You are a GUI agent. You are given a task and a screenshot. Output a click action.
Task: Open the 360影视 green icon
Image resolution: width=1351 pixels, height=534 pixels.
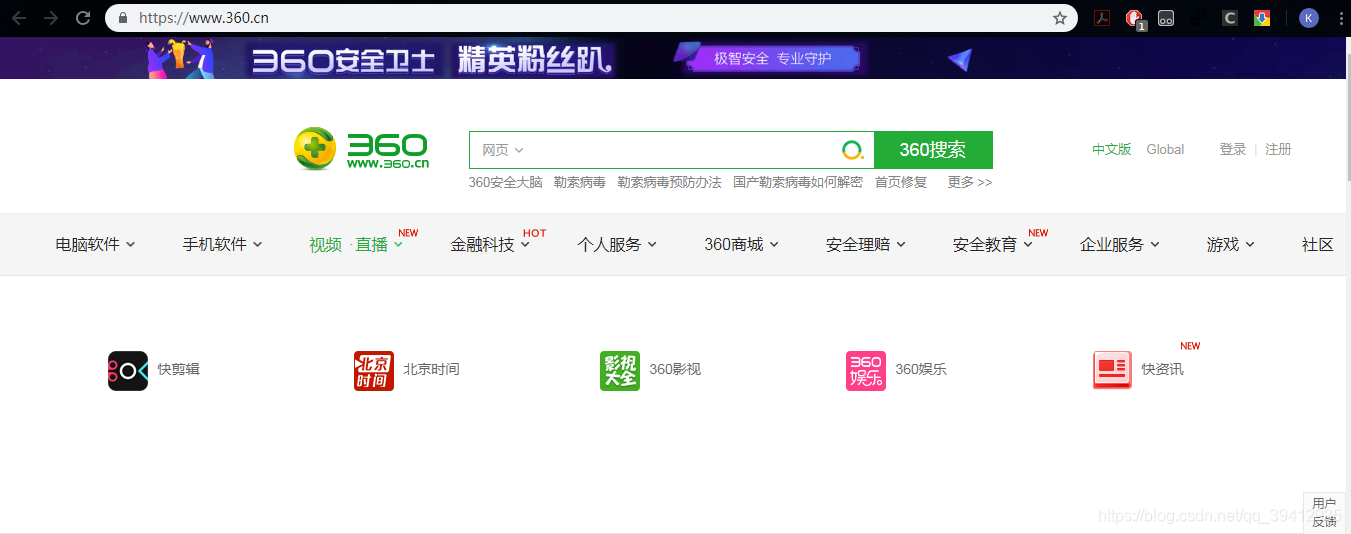pos(620,370)
